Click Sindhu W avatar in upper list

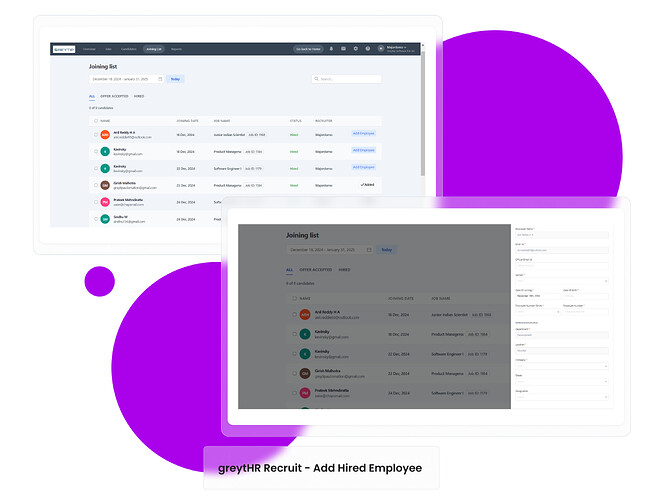click(105, 219)
